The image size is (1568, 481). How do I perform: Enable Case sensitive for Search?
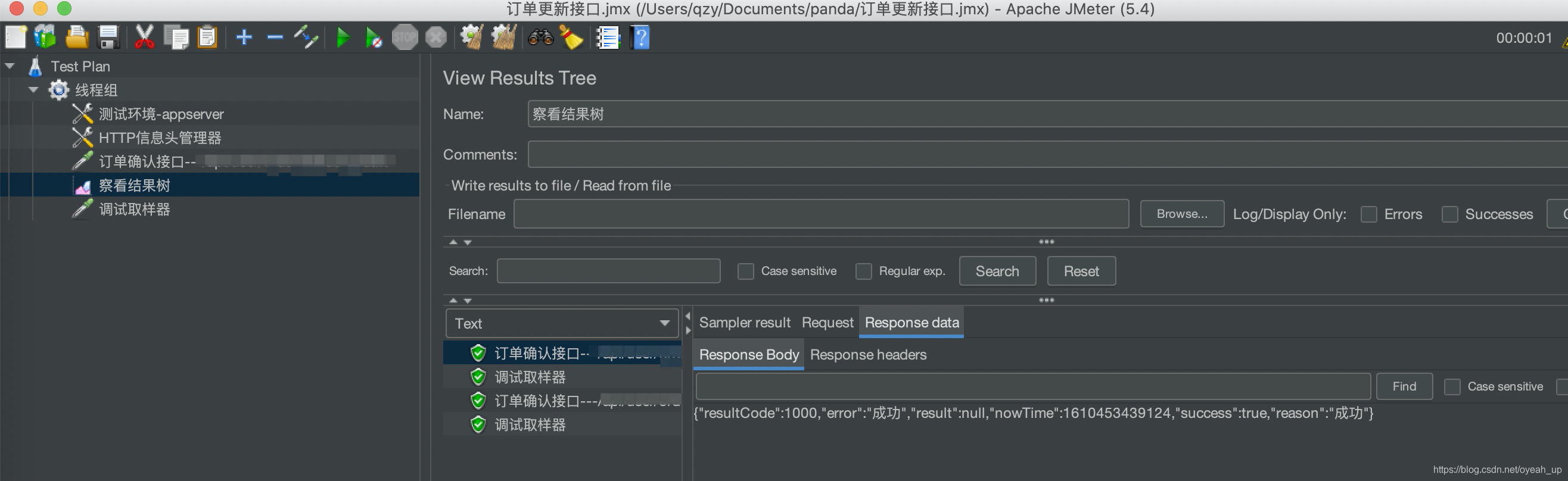click(746, 271)
